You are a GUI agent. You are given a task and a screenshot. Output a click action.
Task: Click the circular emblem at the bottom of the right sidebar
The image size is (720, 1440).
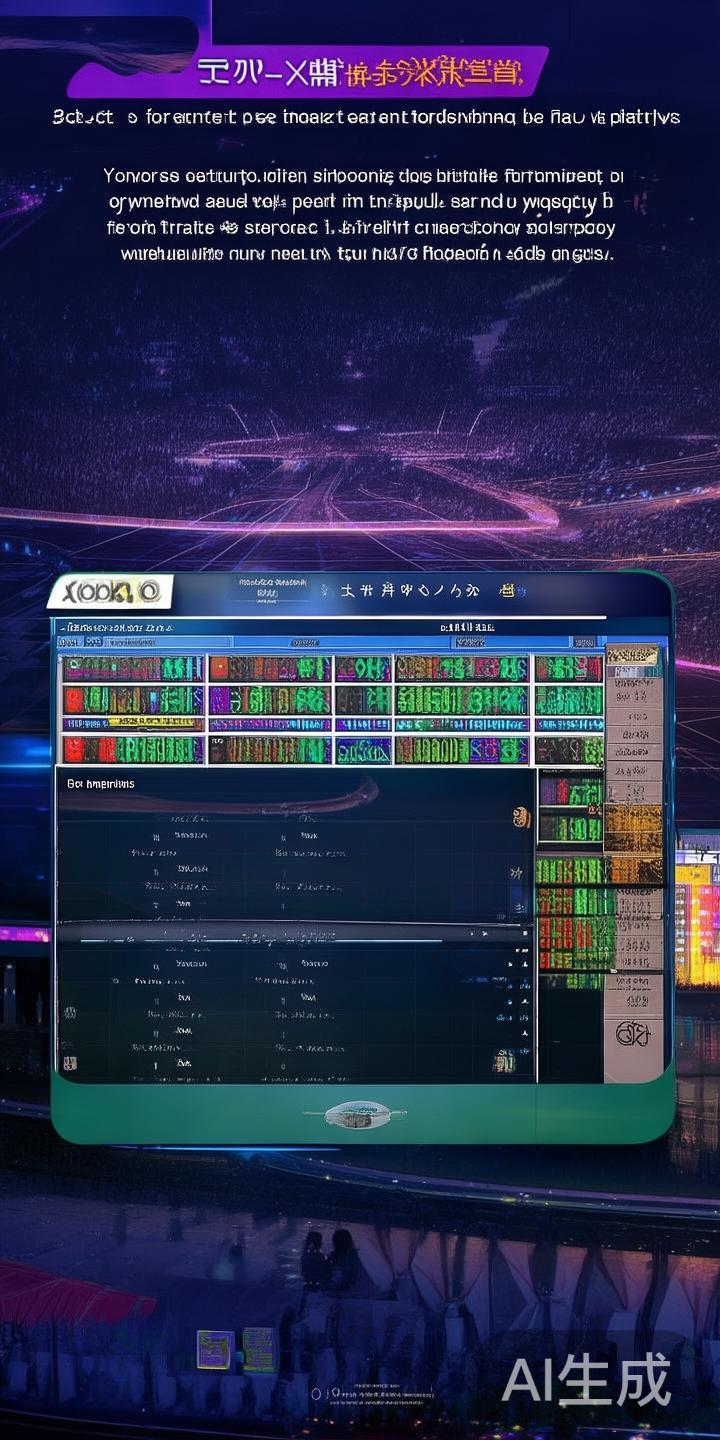[632, 1033]
